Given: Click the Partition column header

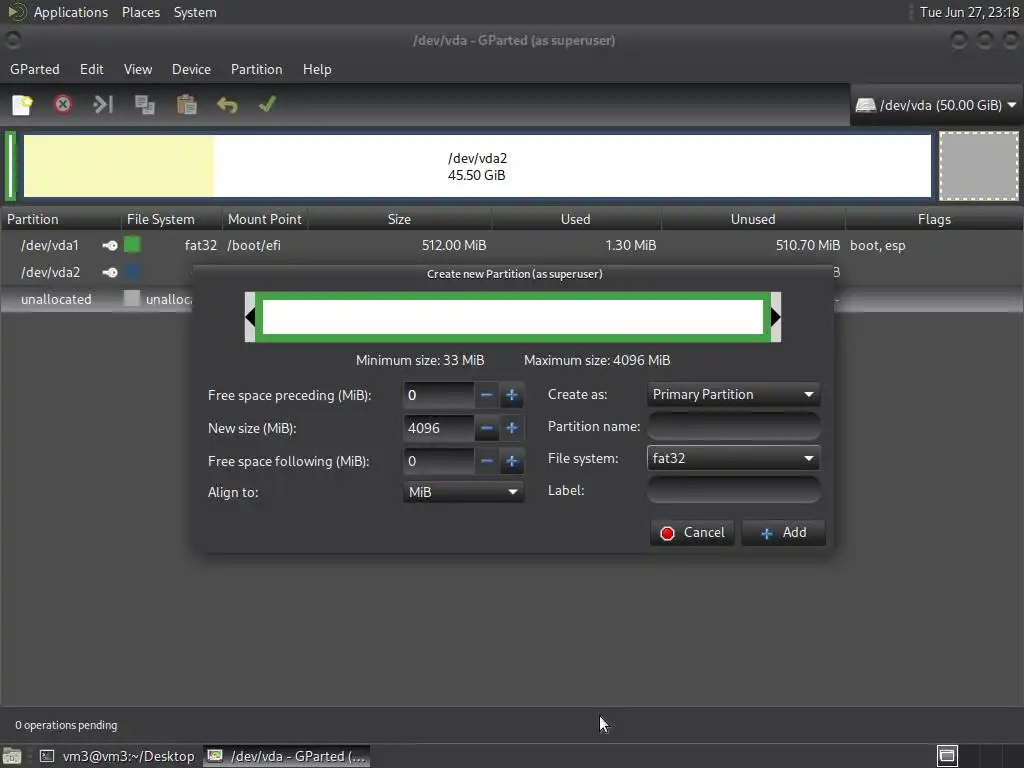Looking at the screenshot, I should [x=61, y=219].
